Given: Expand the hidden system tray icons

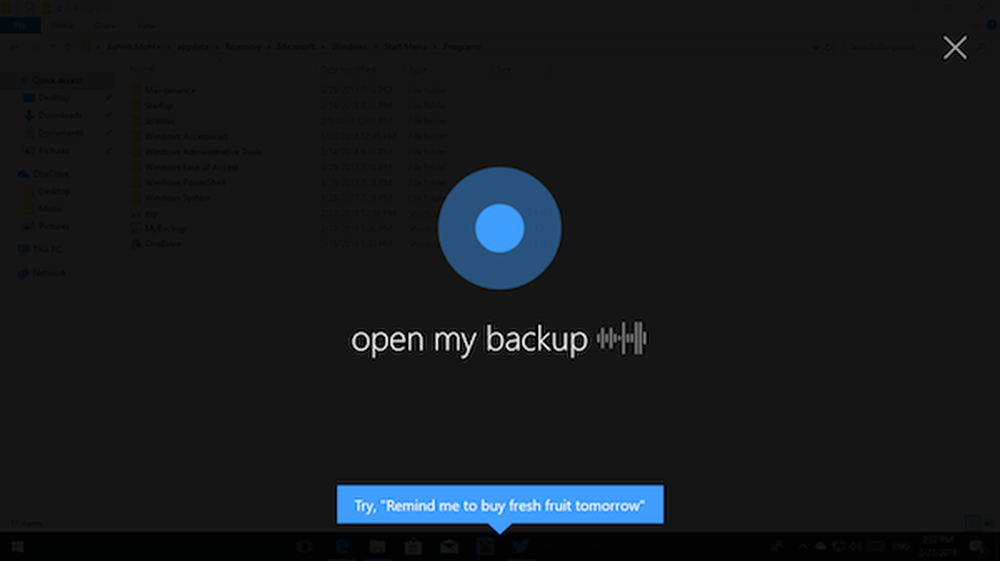Looking at the screenshot, I should (802, 546).
